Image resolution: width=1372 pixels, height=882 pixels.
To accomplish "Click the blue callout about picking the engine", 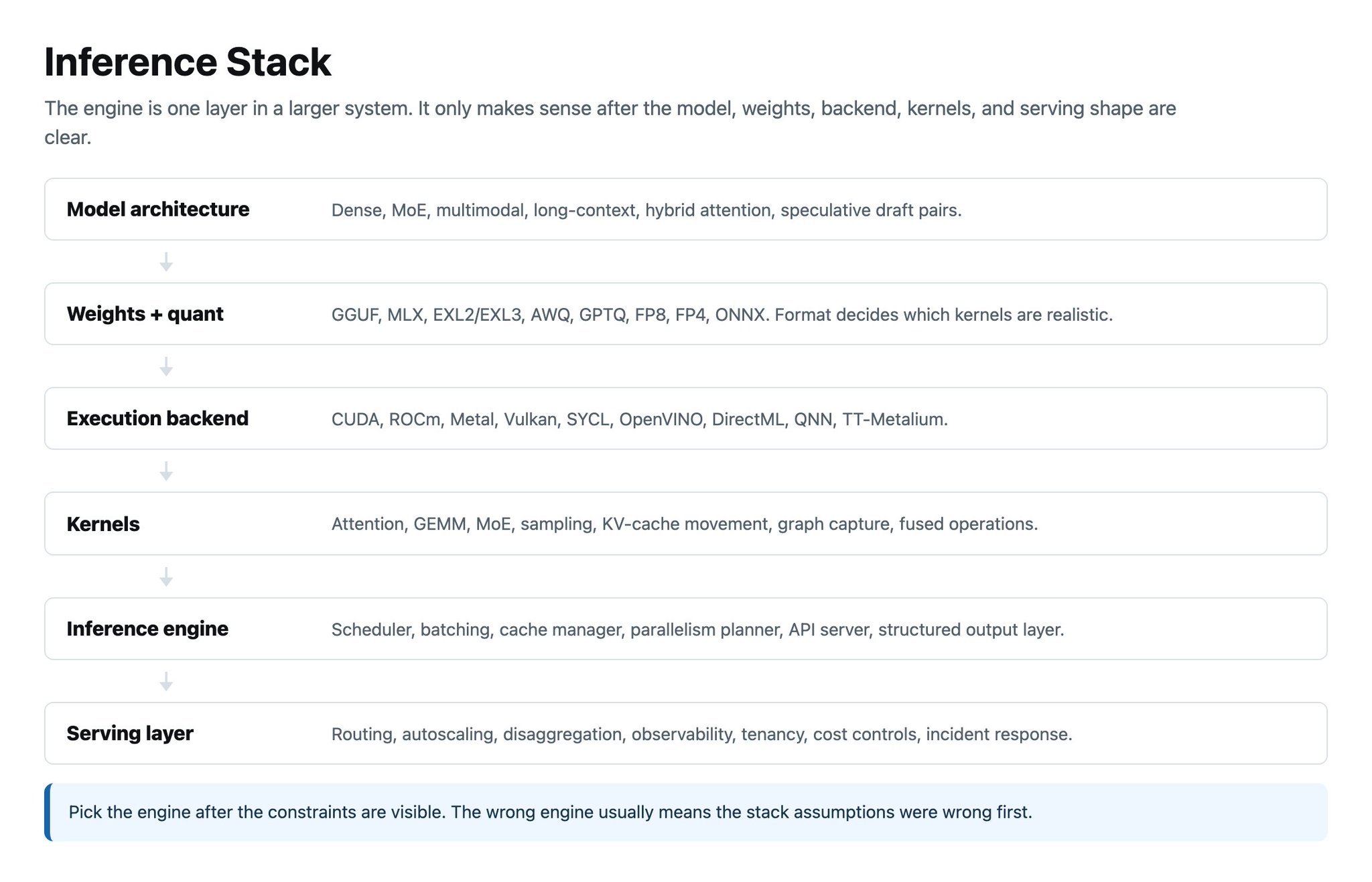I will point(686,812).
